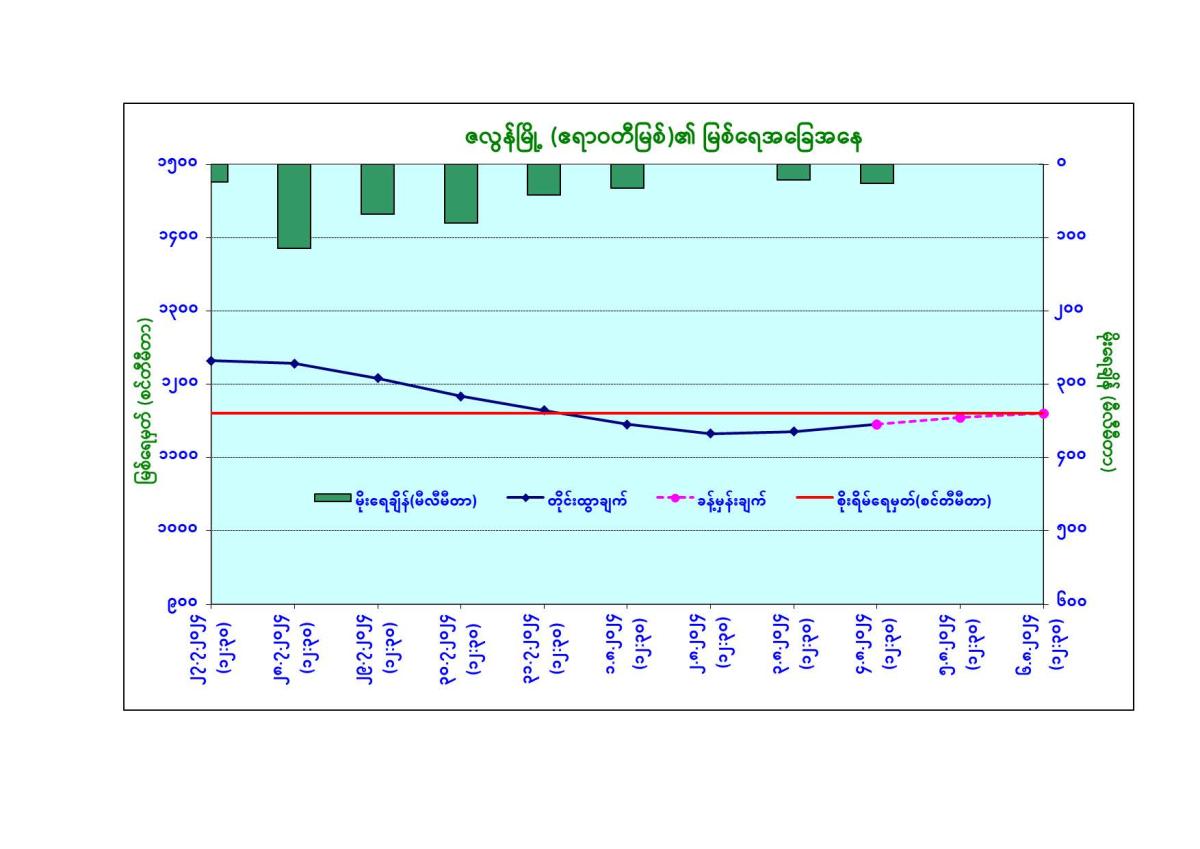Select the ၉၀၀ label on left axis
The height and width of the screenshot is (849, 1200).
click(182, 603)
